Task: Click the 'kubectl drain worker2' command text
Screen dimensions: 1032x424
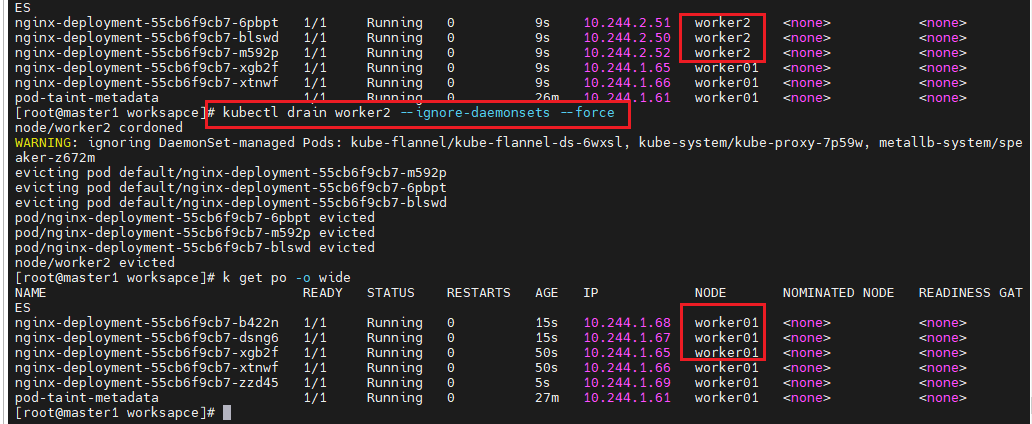Action: 307,113
